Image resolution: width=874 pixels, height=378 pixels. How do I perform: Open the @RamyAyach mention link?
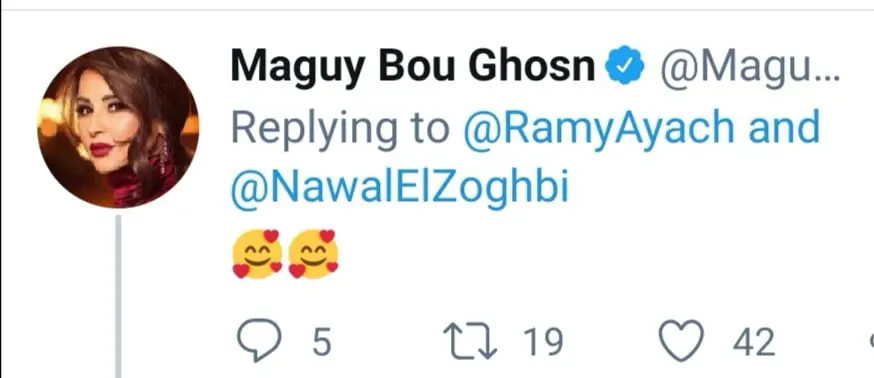point(599,128)
